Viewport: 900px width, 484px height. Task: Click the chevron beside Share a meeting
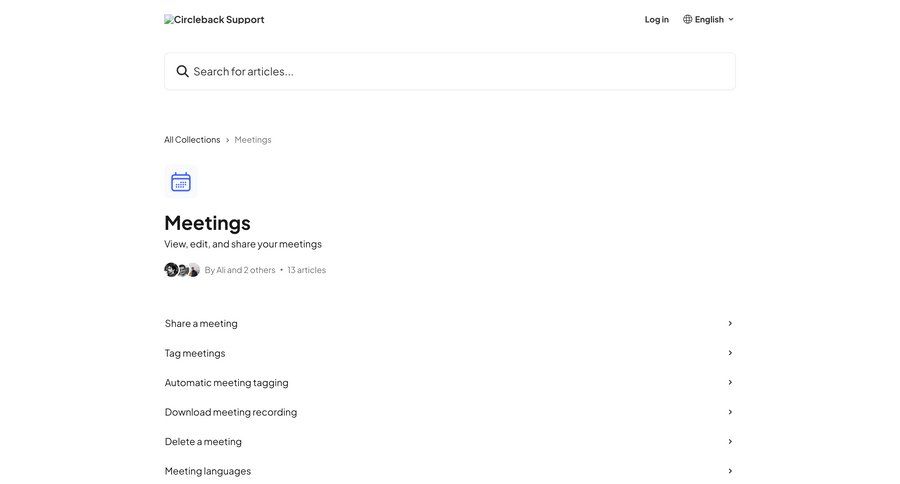coord(730,323)
